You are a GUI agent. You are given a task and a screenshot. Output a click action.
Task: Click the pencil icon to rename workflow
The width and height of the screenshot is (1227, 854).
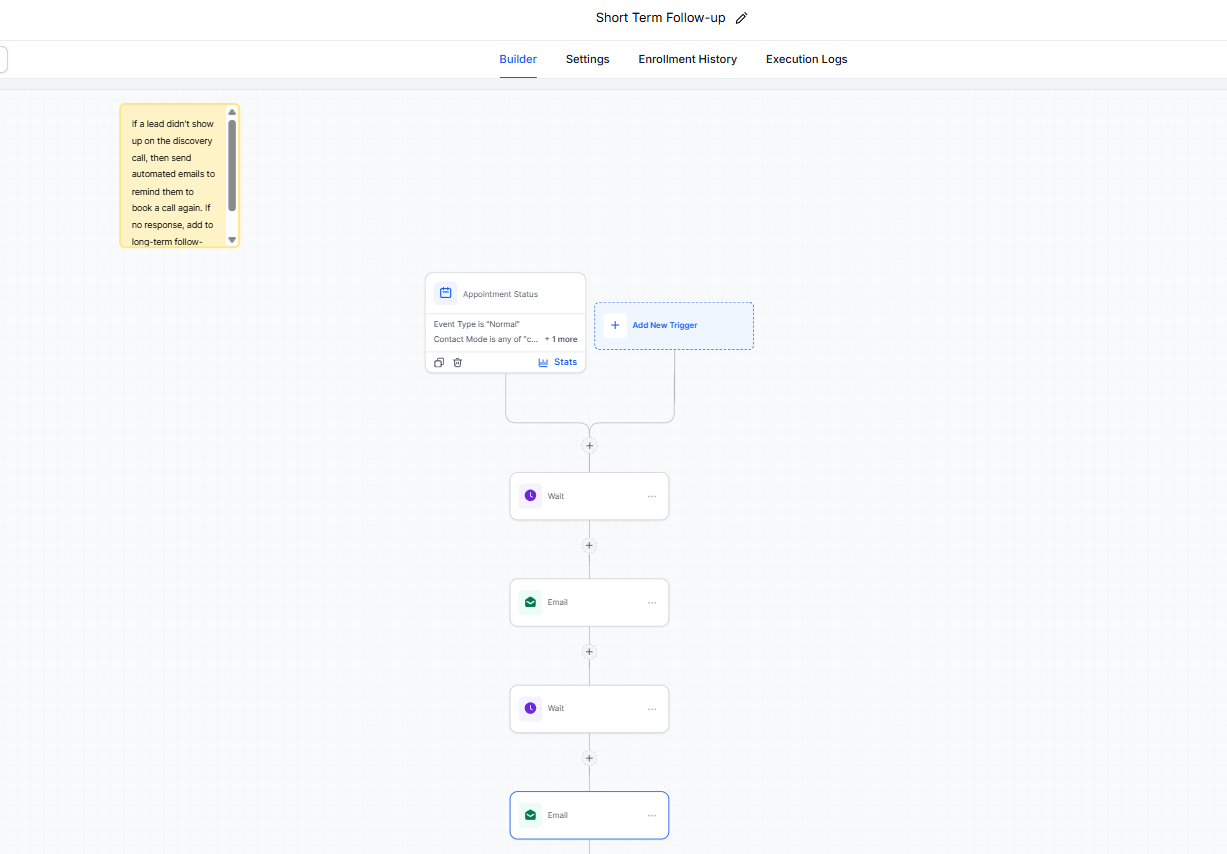click(741, 18)
